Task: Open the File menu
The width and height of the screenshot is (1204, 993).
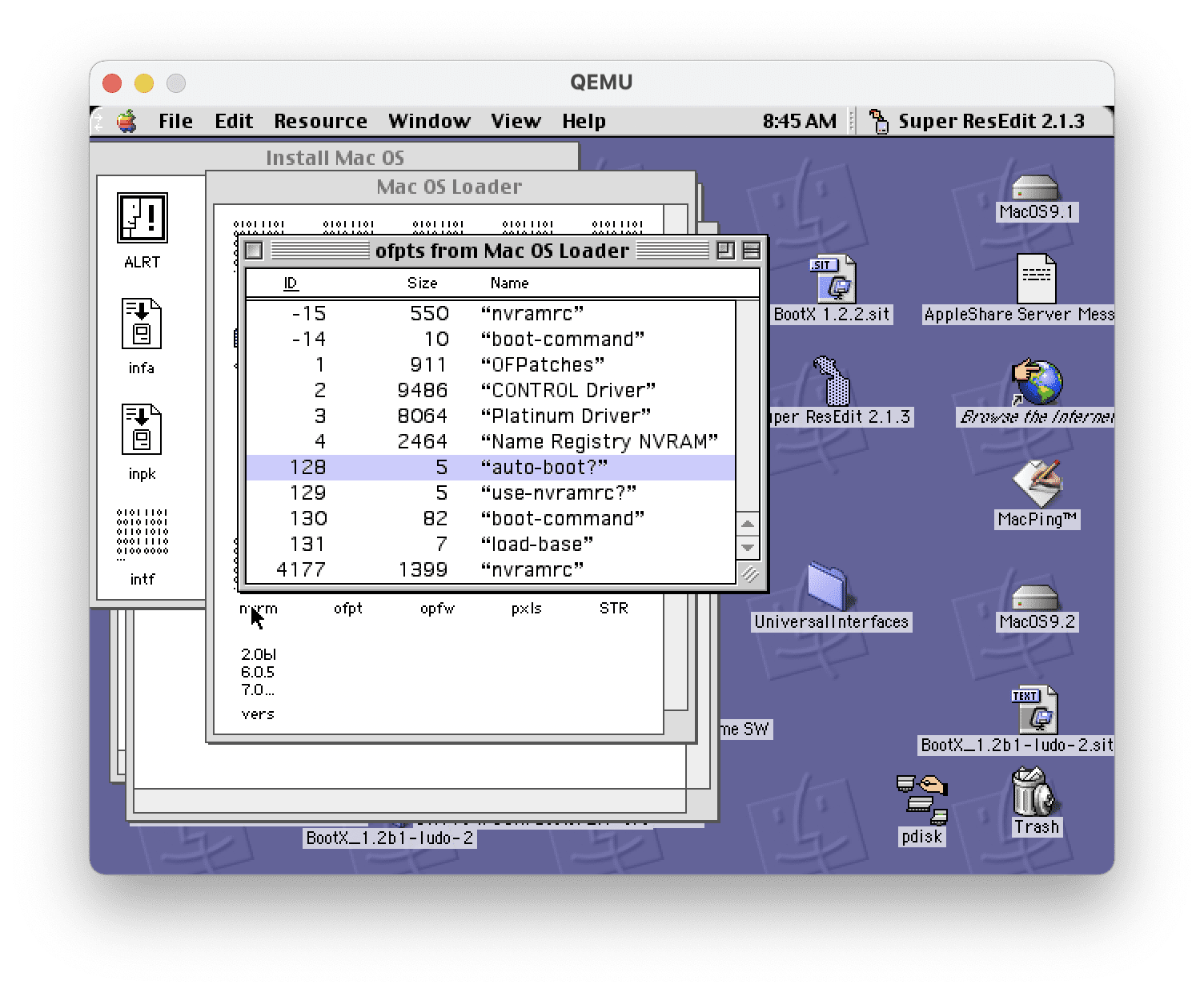Action: 175,122
